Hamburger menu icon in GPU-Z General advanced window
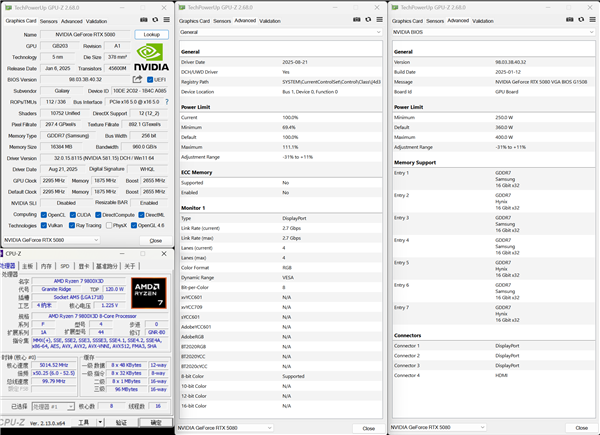This screenshot has height=435, width=600. coord(380,20)
